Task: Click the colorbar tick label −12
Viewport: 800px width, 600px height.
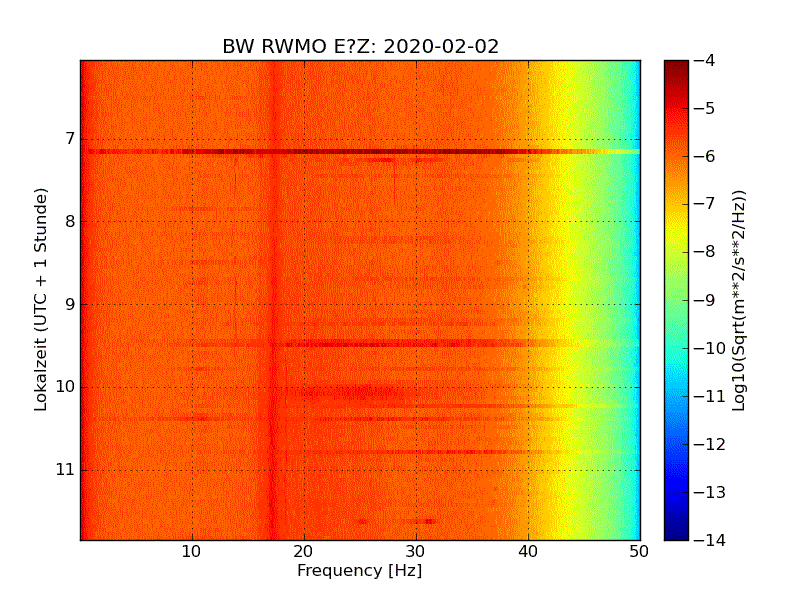Action: pyautogui.click(x=710, y=444)
